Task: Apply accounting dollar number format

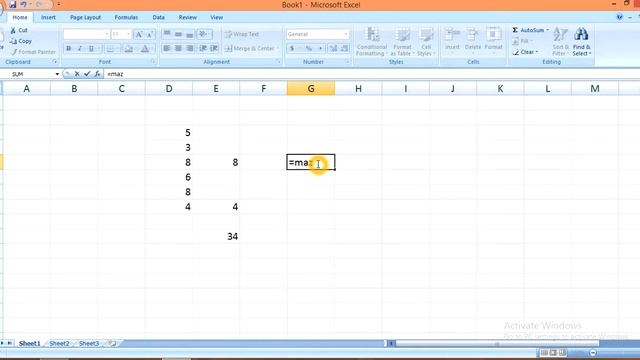Action: tap(292, 49)
